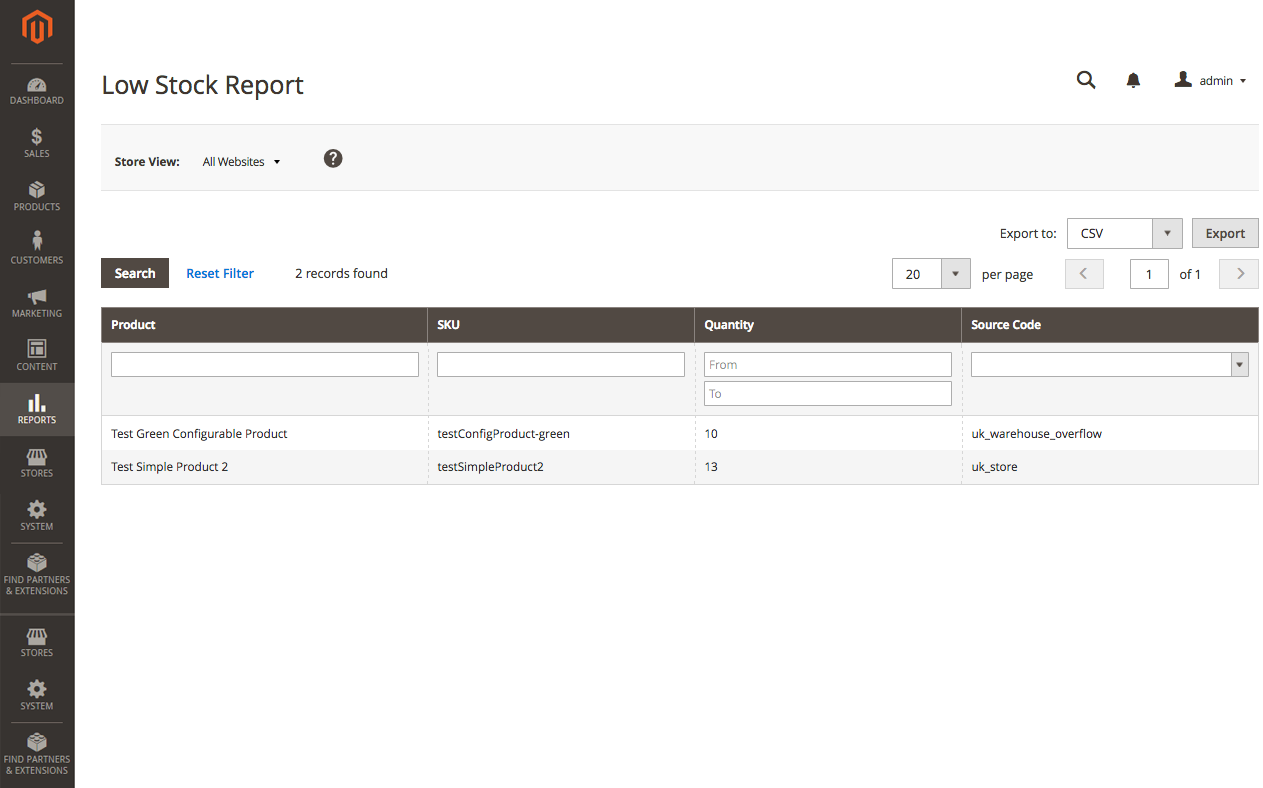1263x788 pixels.
Task: Open the lower duplicate System menu
Action: (x=37, y=695)
